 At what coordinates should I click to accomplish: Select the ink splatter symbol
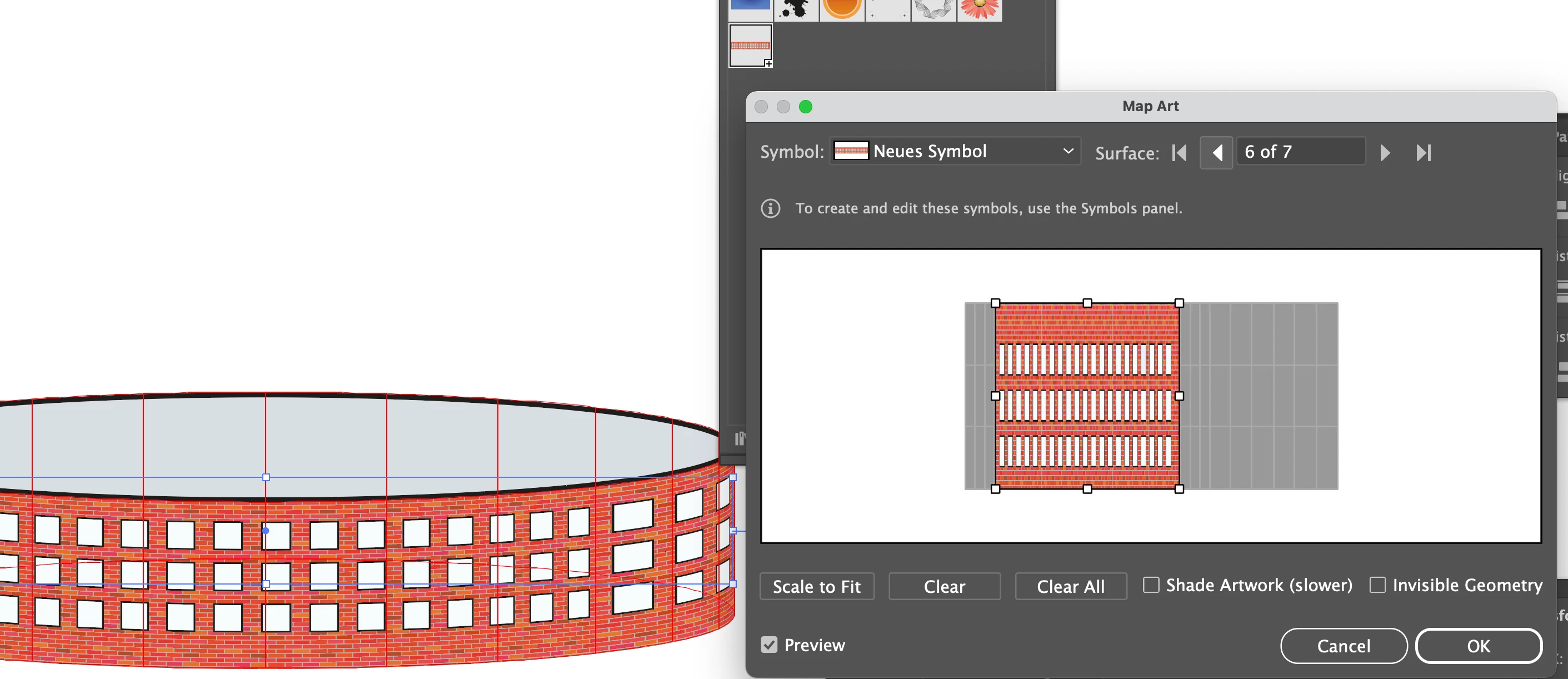point(796,9)
